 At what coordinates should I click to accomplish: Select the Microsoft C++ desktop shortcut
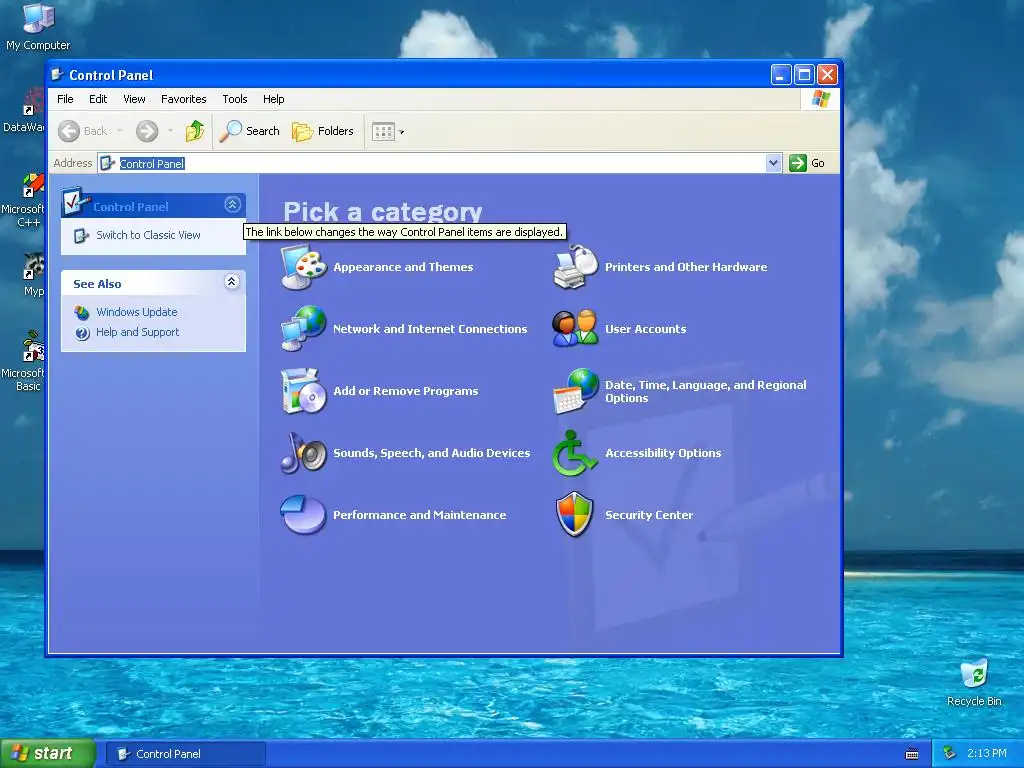click(24, 200)
